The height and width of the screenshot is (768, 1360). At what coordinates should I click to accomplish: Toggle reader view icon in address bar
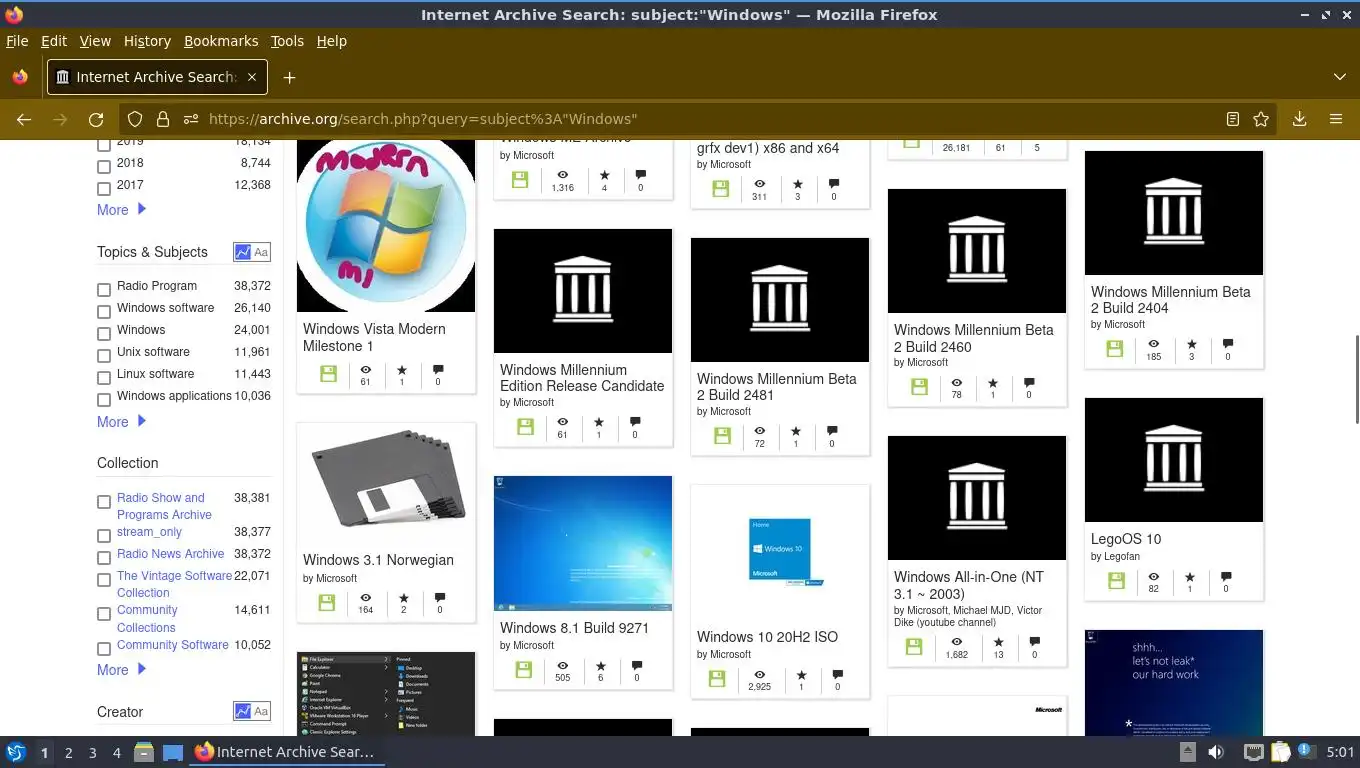coord(1233,119)
